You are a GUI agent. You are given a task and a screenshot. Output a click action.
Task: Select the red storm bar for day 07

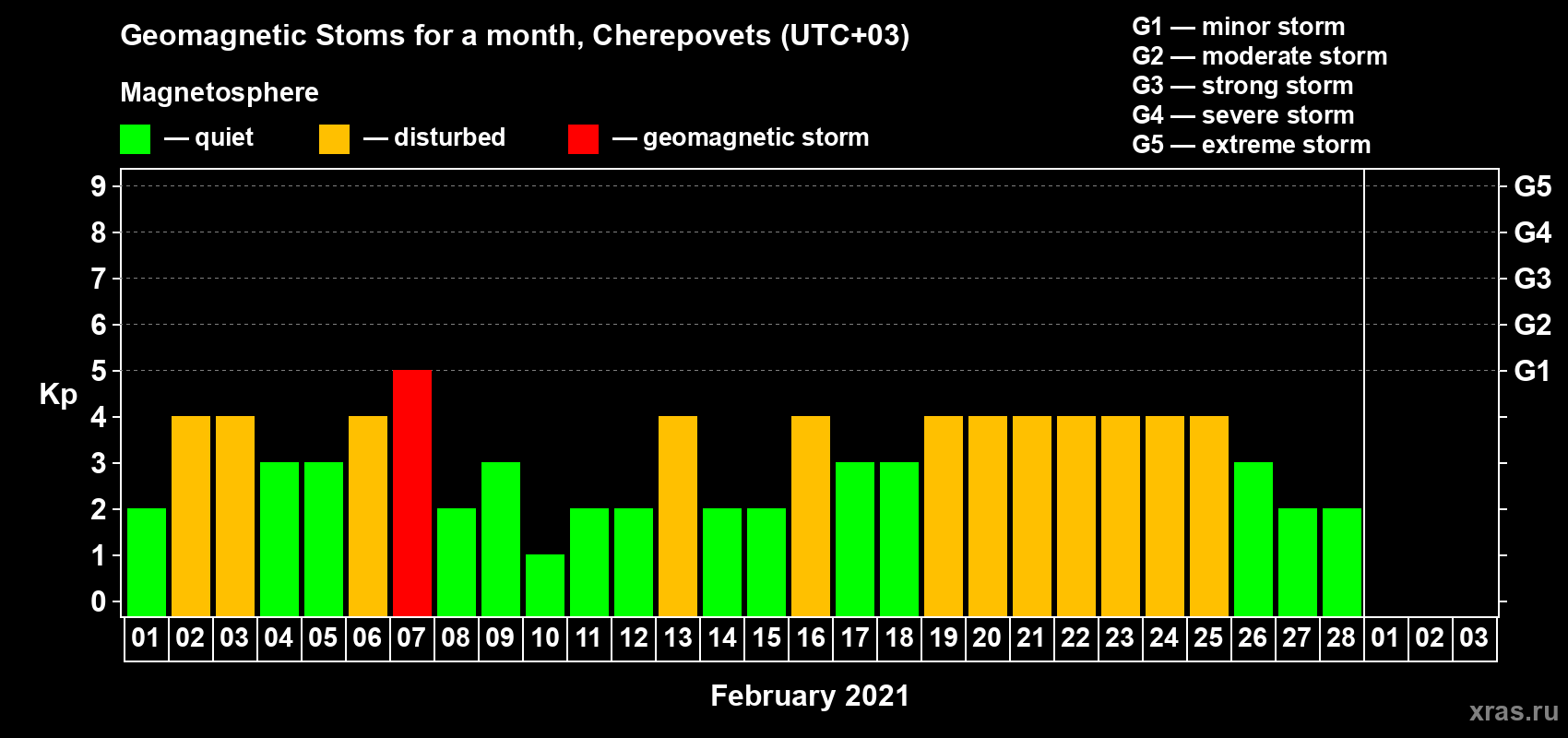point(412,493)
